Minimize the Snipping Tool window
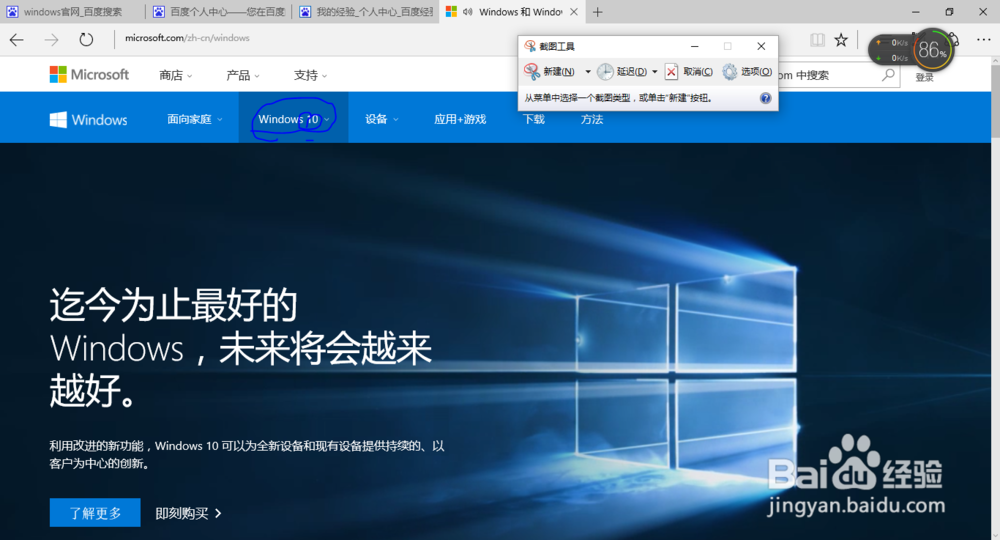The height and width of the screenshot is (540, 1000). (x=695, y=46)
